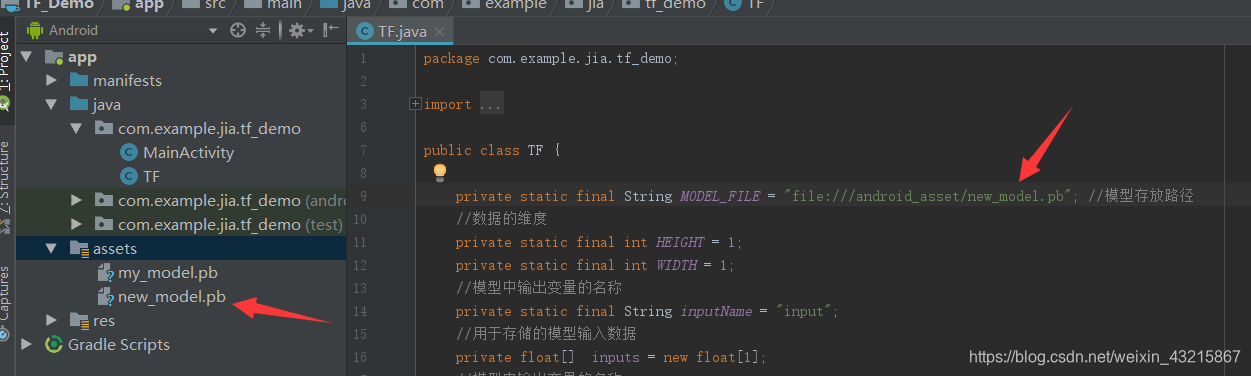Click the "input" string literal
The height and width of the screenshot is (376, 1251).
tap(804, 311)
